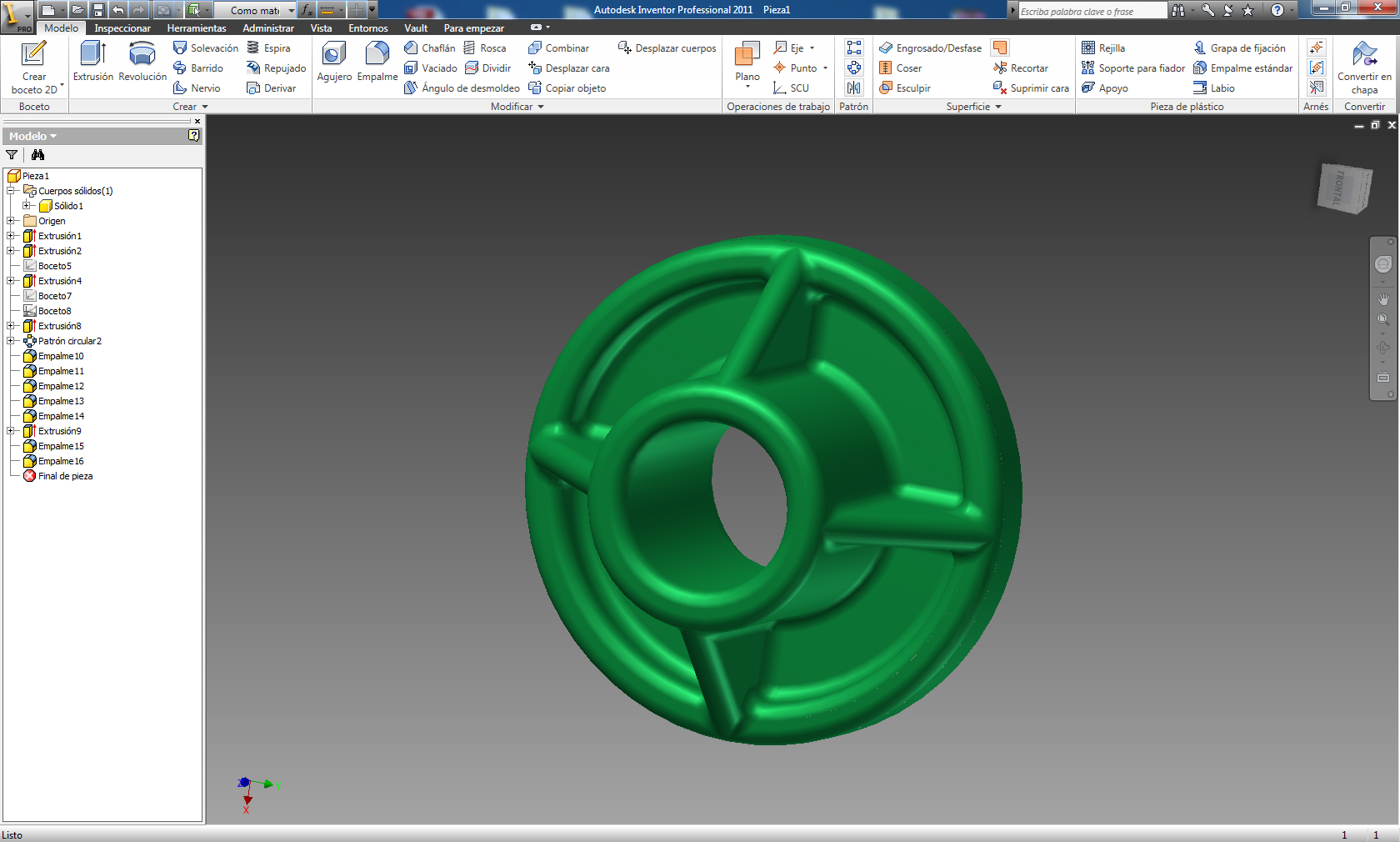Expand the Sólido1 node
Viewport: 1400px width, 842px height.
click(x=27, y=206)
